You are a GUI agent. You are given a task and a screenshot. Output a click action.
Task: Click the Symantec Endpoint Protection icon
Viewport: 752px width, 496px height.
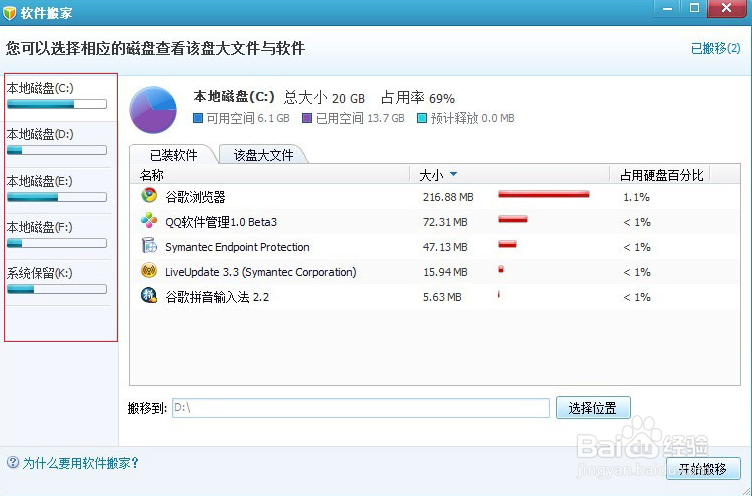[149, 245]
